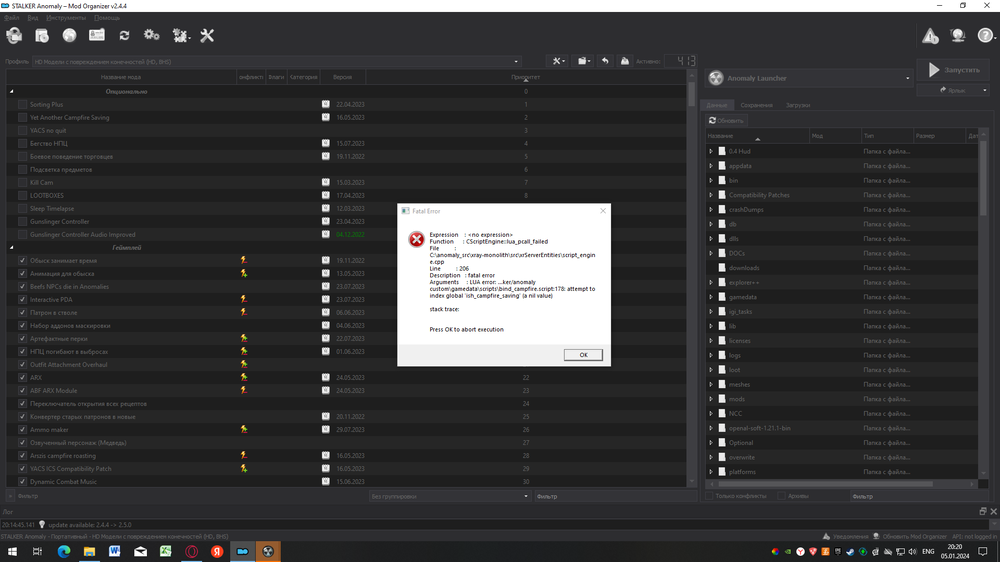Open the Anomaly Launcher executable dropdown

click(809, 78)
